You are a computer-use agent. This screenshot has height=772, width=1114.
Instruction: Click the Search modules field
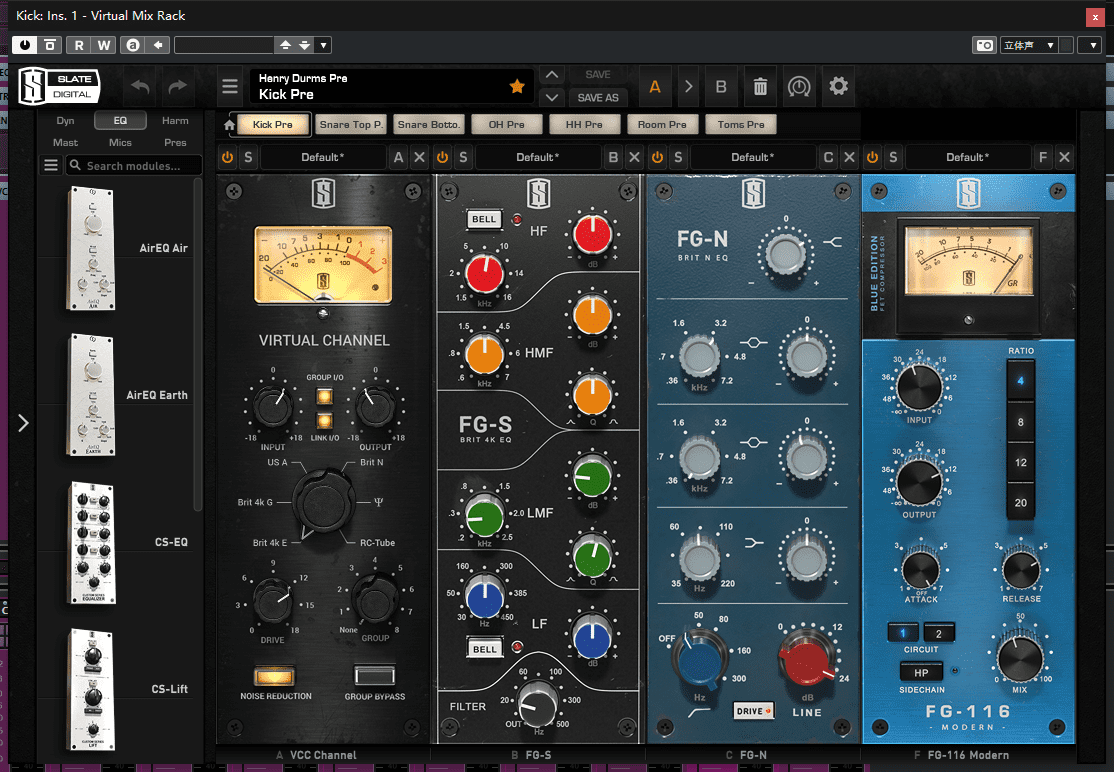(x=134, y=165)
